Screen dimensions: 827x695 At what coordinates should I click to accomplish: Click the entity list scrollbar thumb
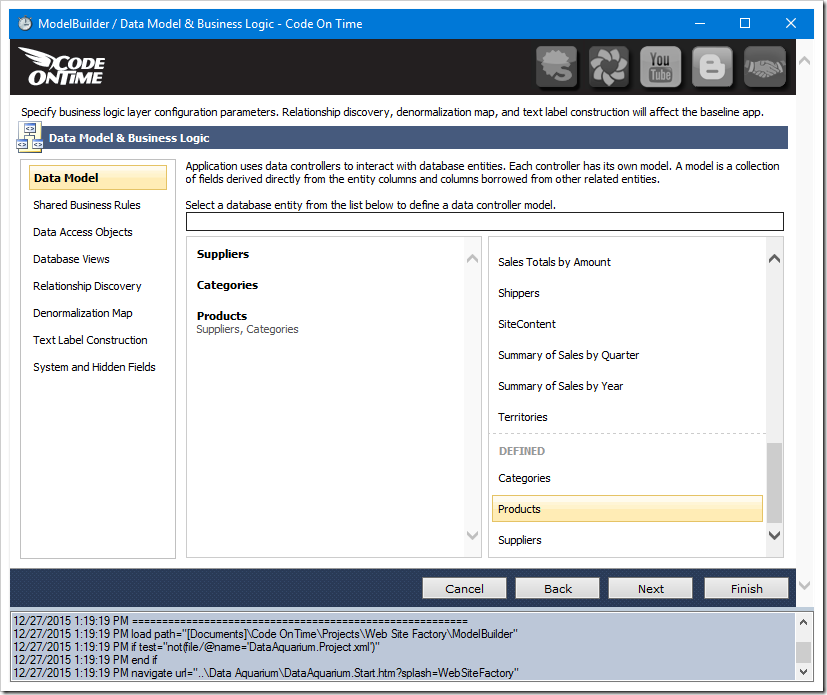coord(774,482)
